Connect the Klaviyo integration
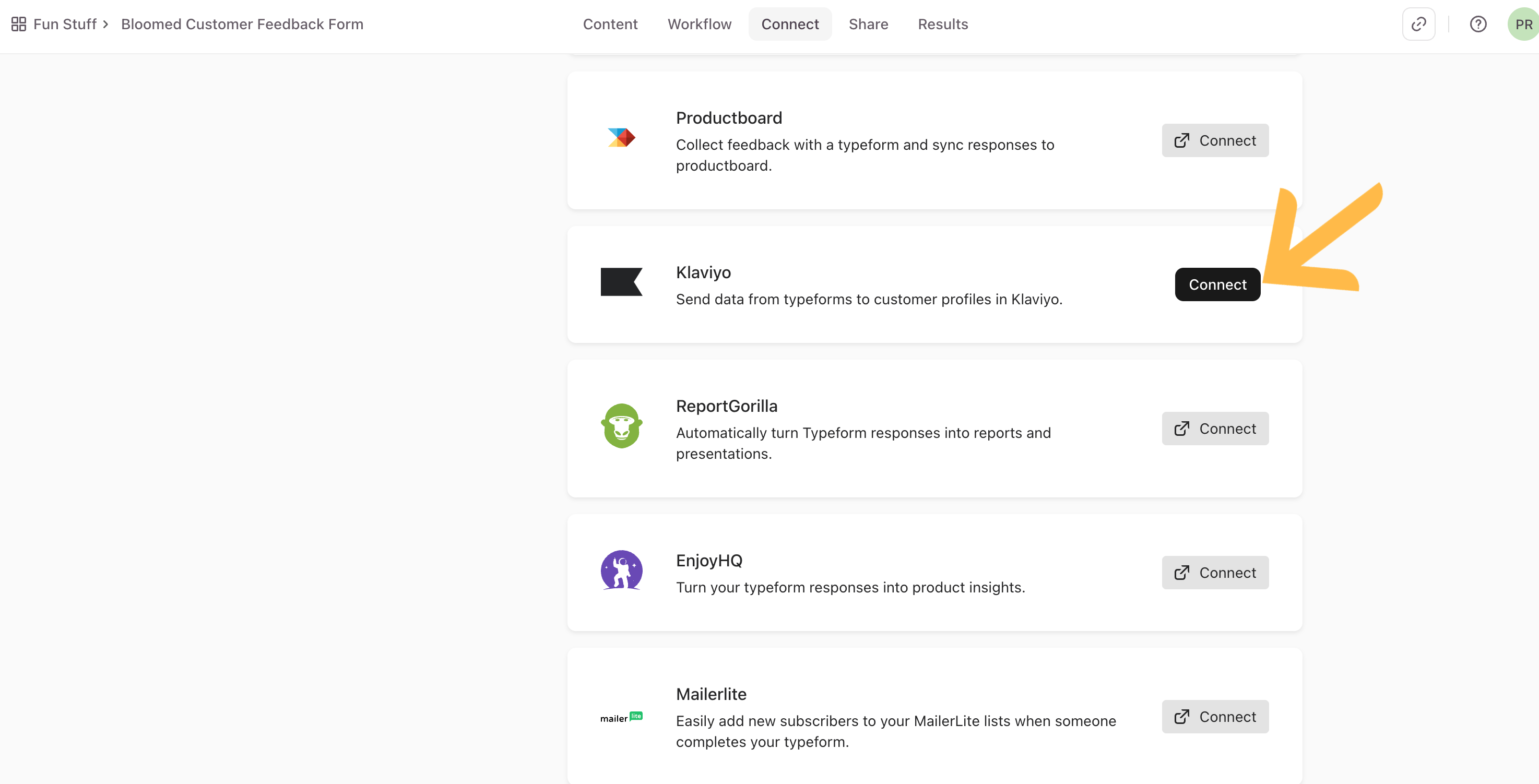Viewport: 1539px width, 784px height. tap(1217, 284)
